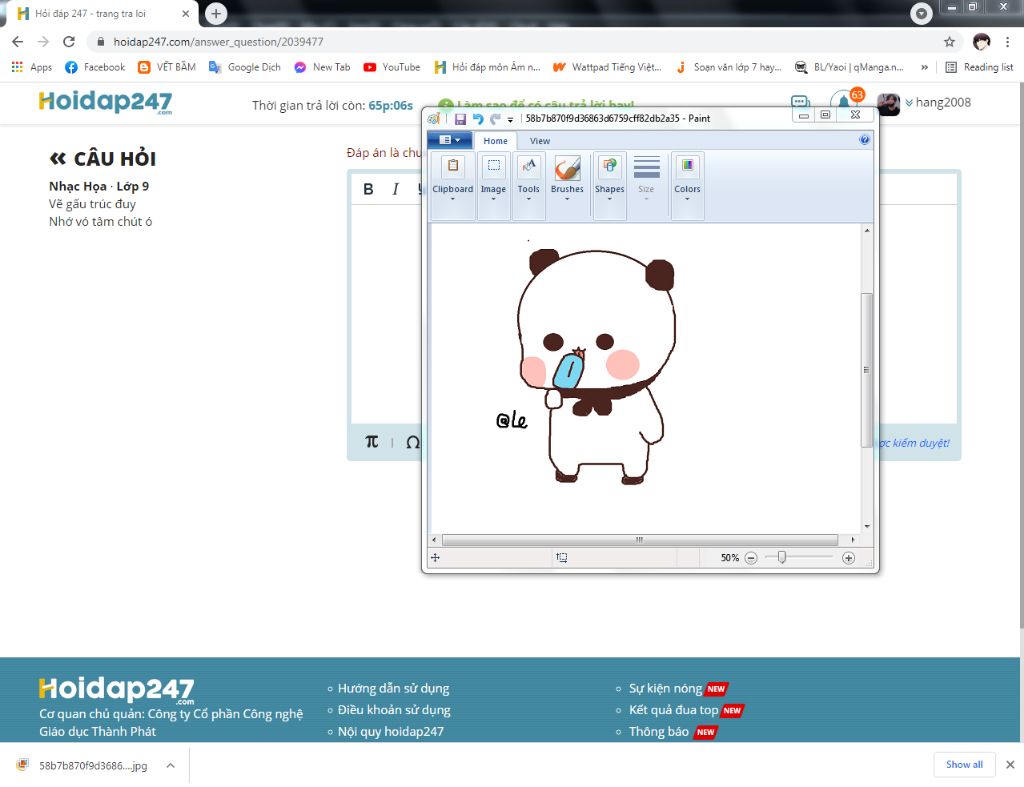The height and width of the screenshot is (787, 1024).
Task: Open the New Tab bookmark
Action: tap(322, 67)
